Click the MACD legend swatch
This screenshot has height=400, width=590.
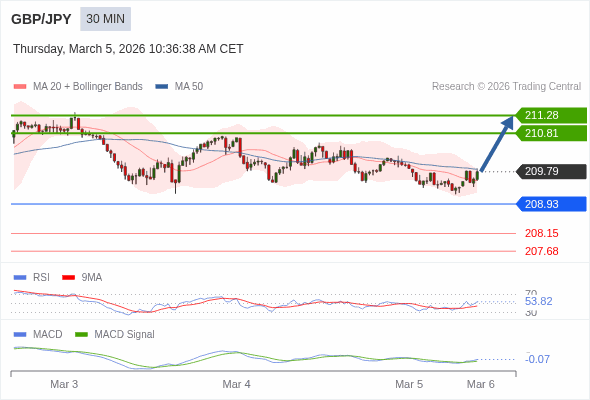point(20,335)
